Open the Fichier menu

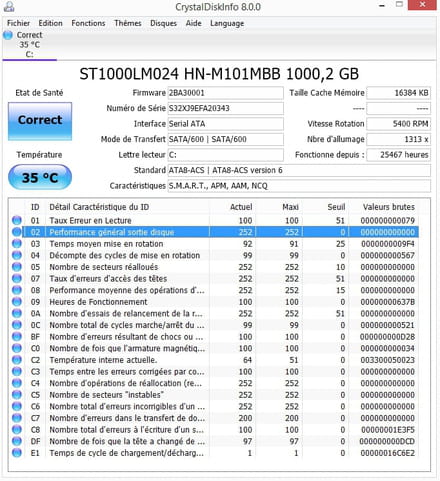pyautogui.click(x=18, y=23)
